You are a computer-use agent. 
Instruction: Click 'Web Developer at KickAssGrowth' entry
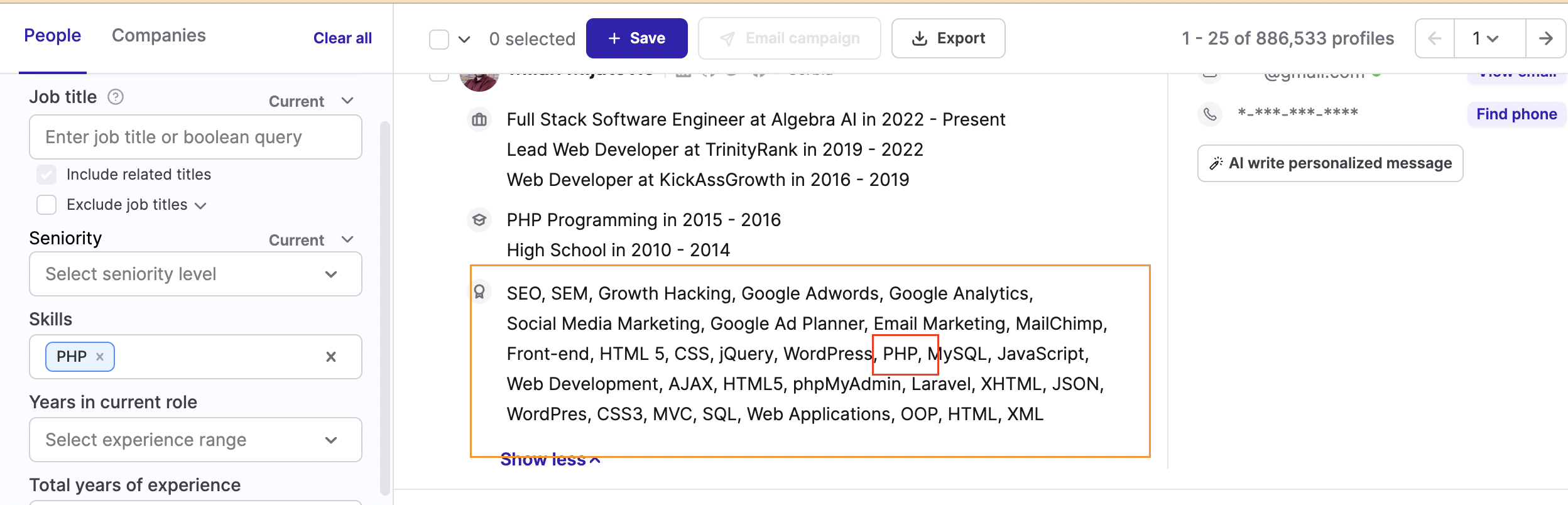[x=708, y=180]
